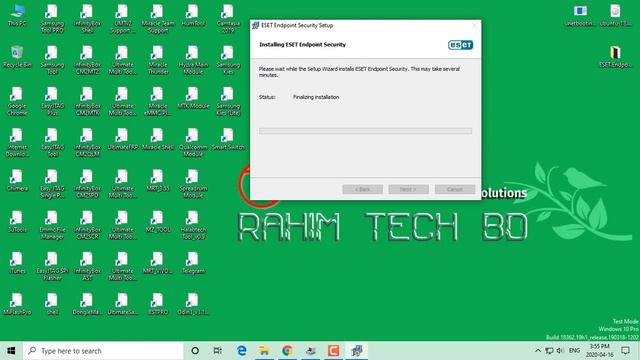Open Cortana from the taskbar
The image size is (640, 360).
(x=195, y=351)
